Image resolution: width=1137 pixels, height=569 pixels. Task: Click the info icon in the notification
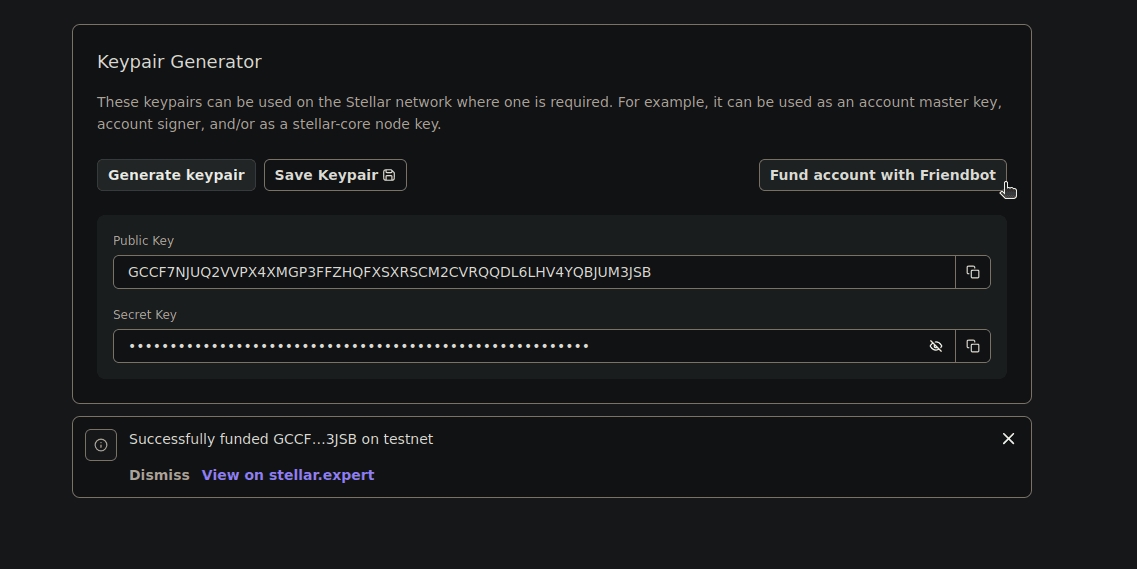click(101, 445)
